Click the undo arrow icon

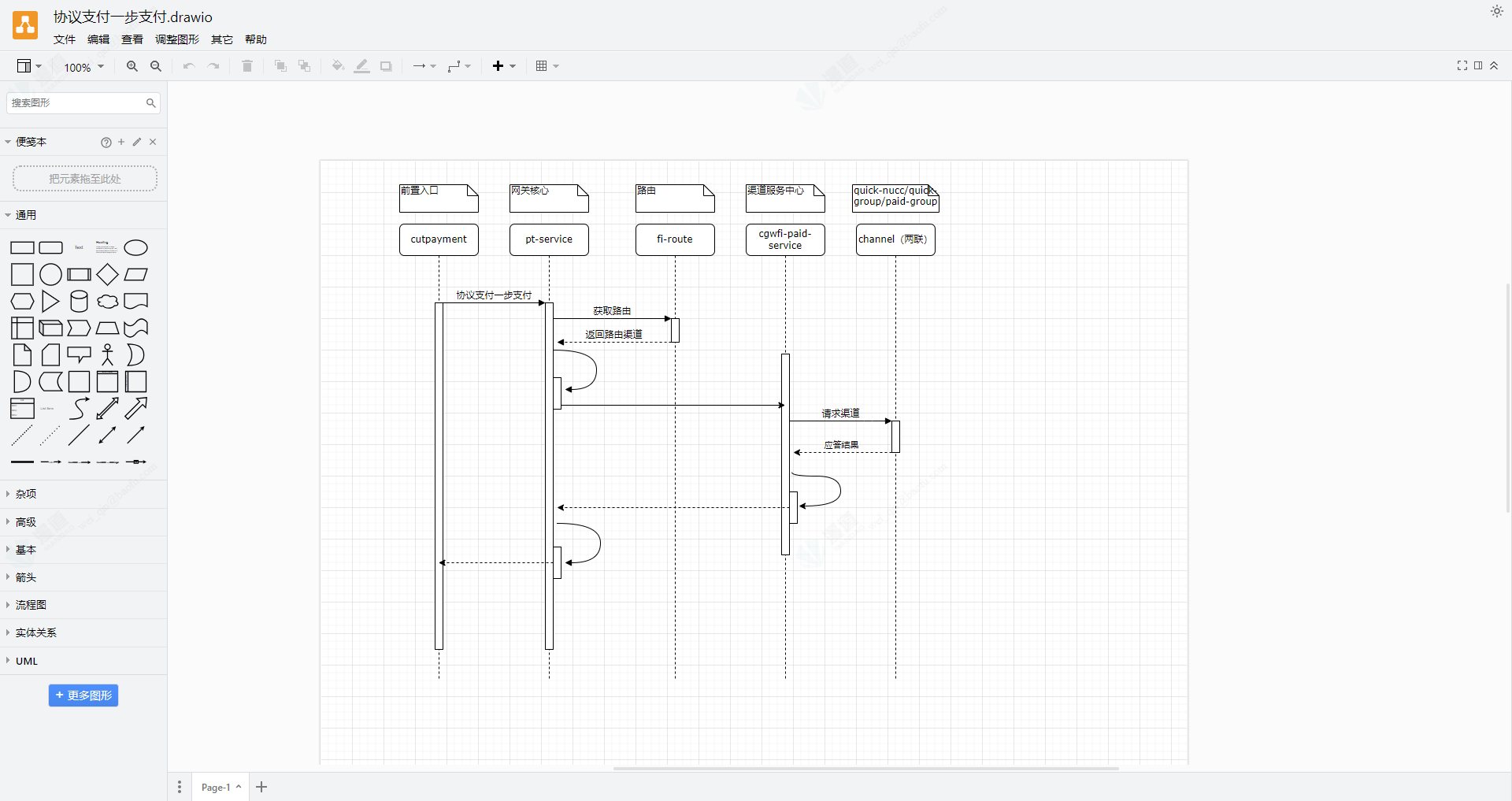pyautogui.click(x=189, y=66)
